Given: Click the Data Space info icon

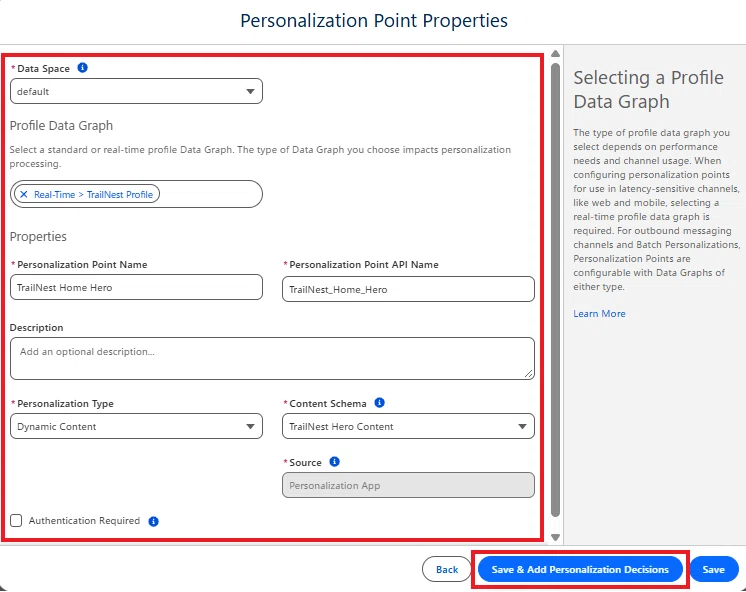Looking at the screenshot, I should click(82, 68).
